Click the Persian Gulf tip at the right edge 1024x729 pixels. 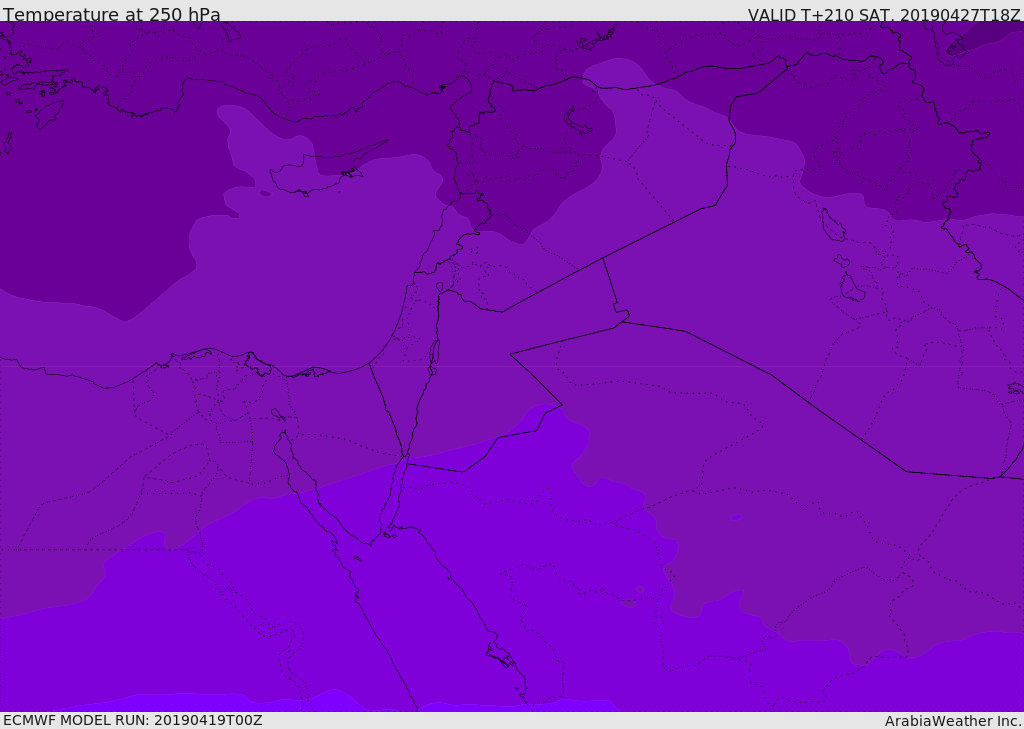[x=1015, y=388]
